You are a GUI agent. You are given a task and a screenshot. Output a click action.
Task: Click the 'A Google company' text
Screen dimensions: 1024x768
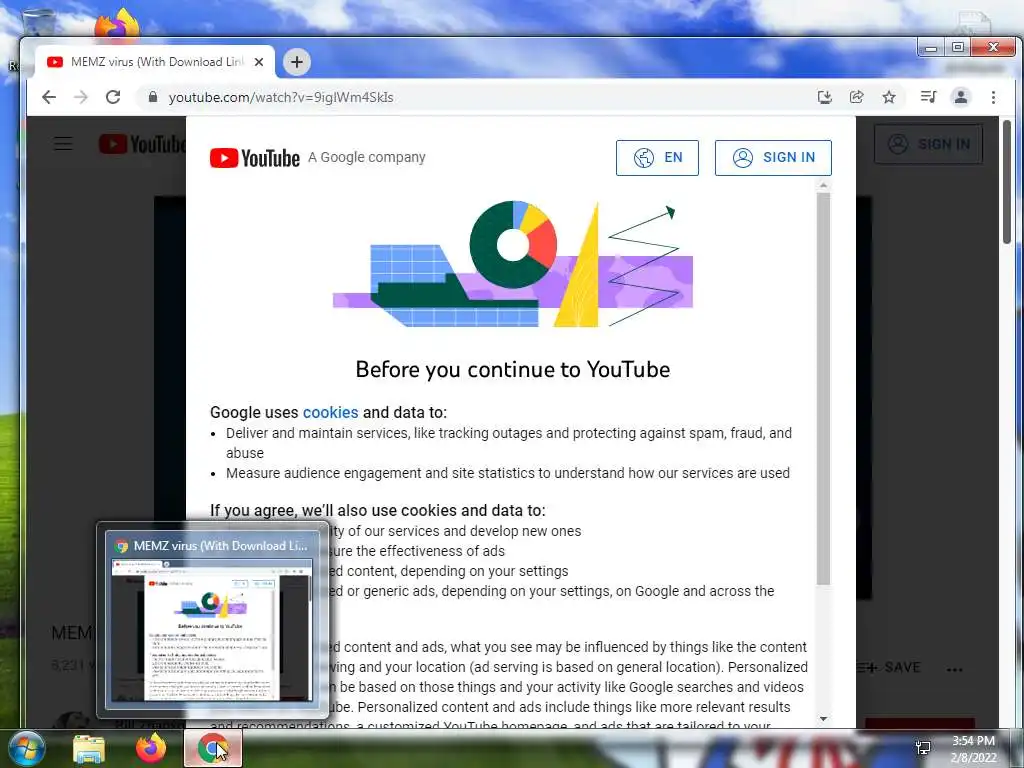coord(366,157)
